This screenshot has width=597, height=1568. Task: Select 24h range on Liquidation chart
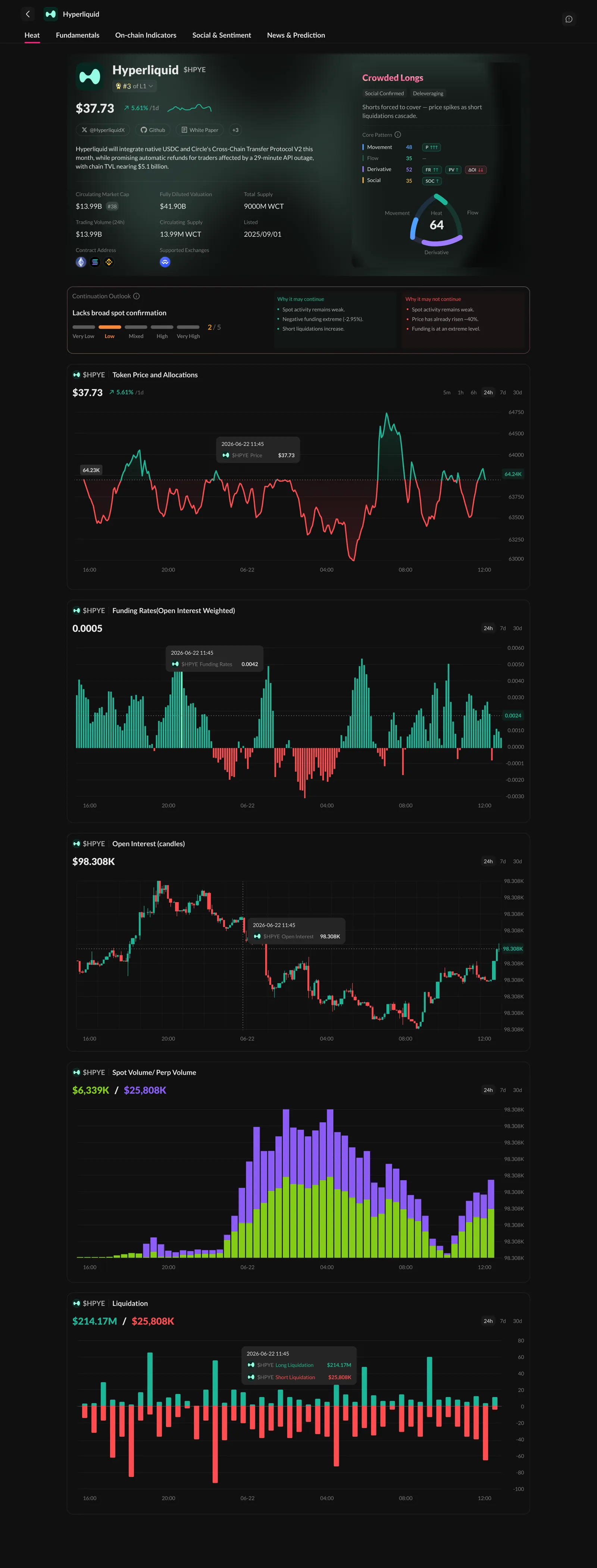[x=488, y=1321]
